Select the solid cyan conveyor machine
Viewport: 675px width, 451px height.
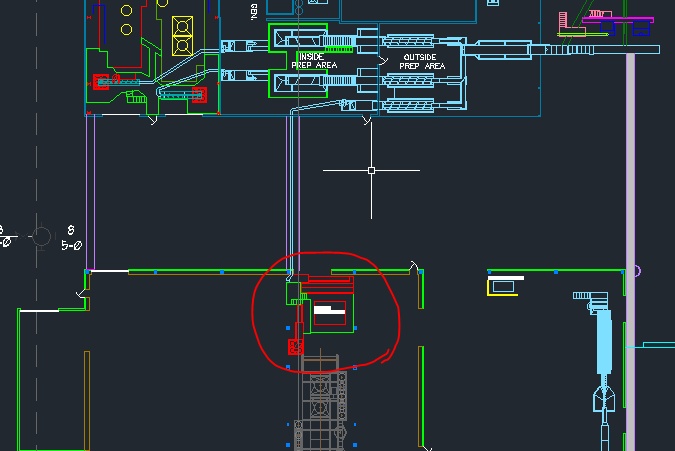click(x=604, y=342)
